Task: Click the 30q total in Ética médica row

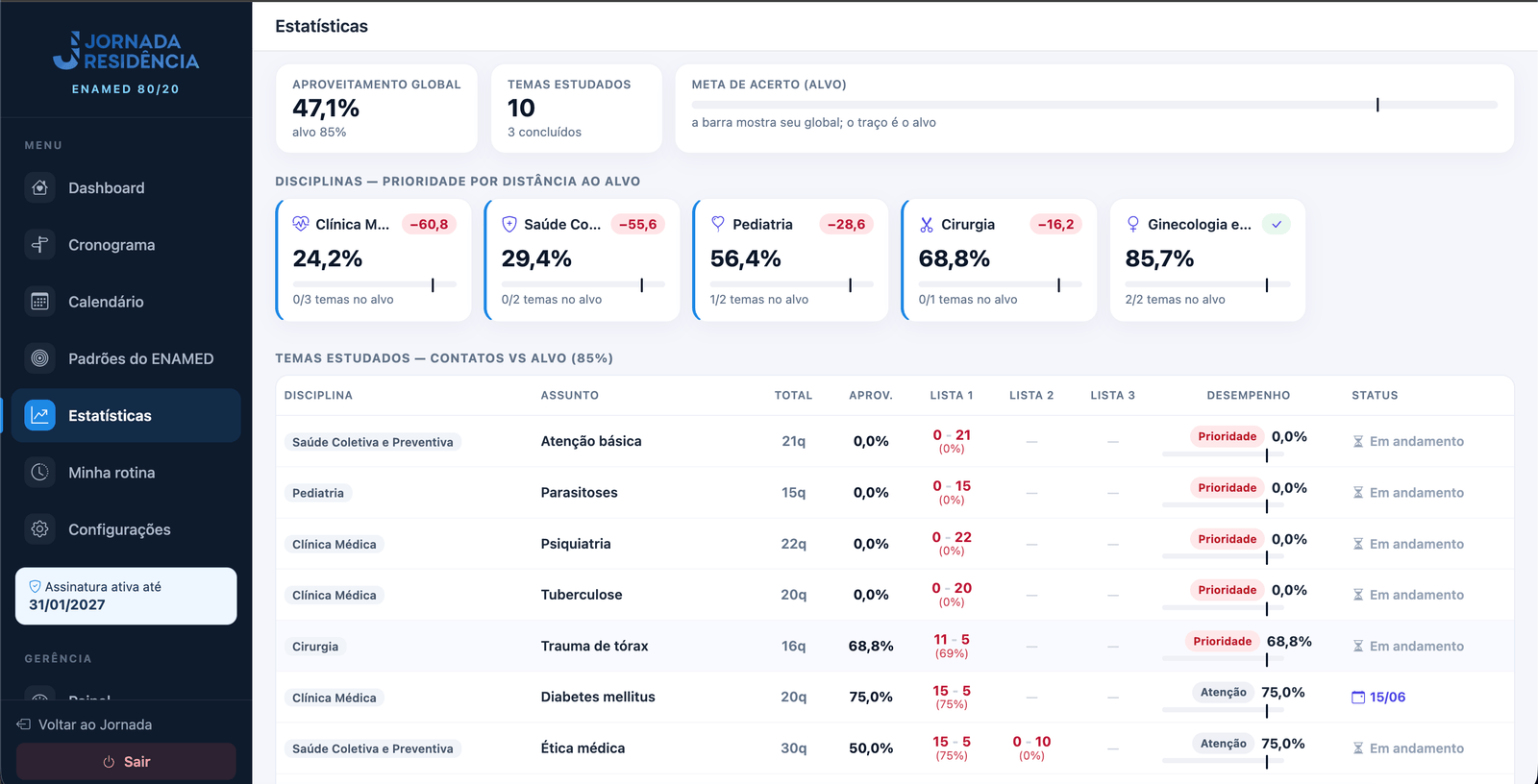Action: [794, 747]
